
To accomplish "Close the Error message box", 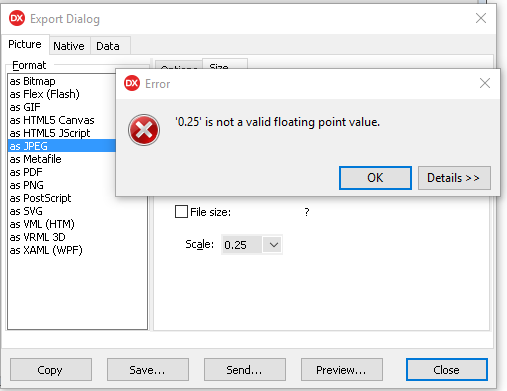I will 485,83.
